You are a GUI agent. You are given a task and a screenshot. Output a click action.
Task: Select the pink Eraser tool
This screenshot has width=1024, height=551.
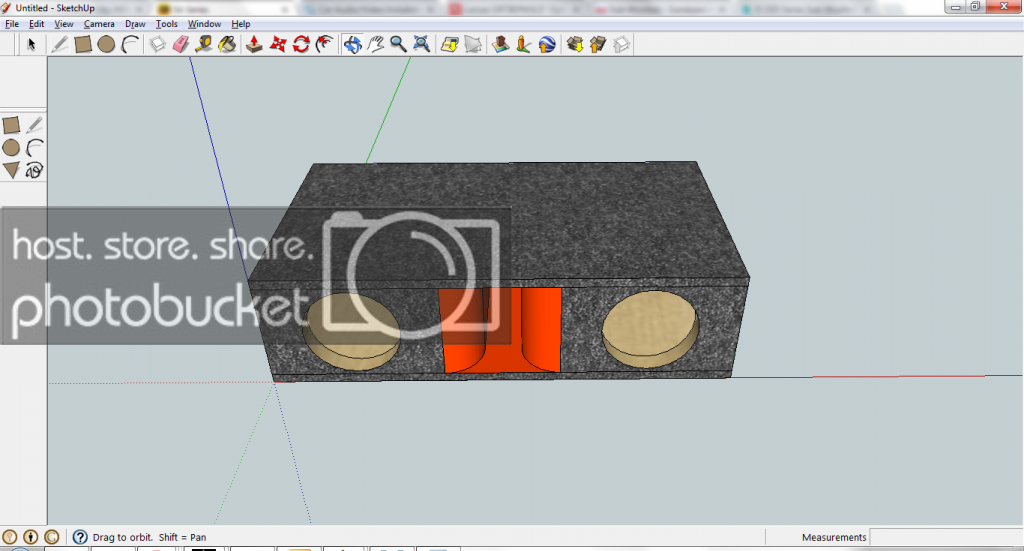click(x=181, y=44)
